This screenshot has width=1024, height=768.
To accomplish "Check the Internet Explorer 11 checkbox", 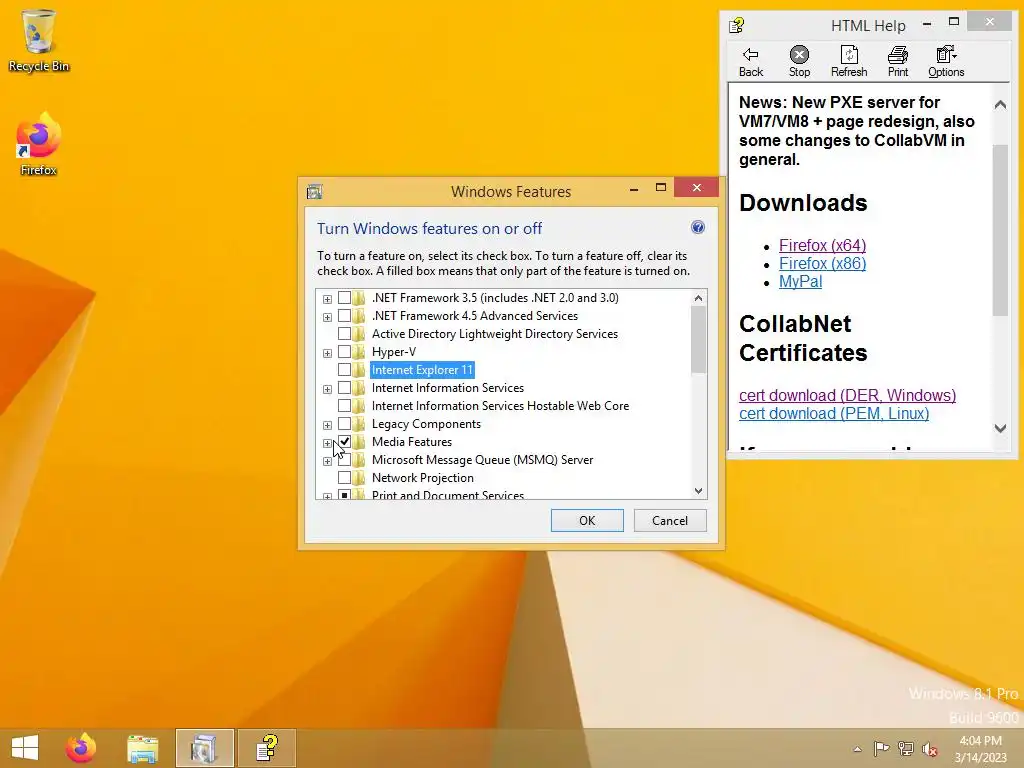I will (x=344, y=370).
